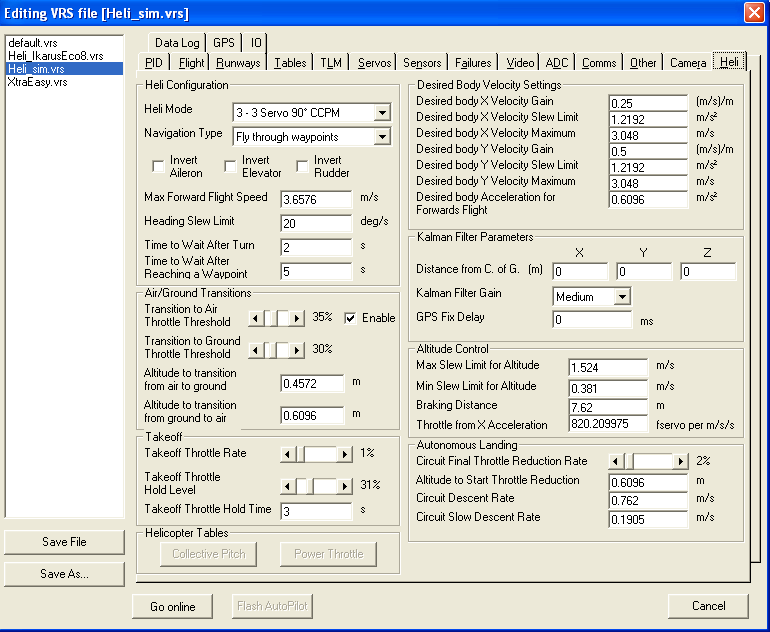
Task: Increase Takeoff Throttle Hold Level with right arrow
Action: coord(345,486)
